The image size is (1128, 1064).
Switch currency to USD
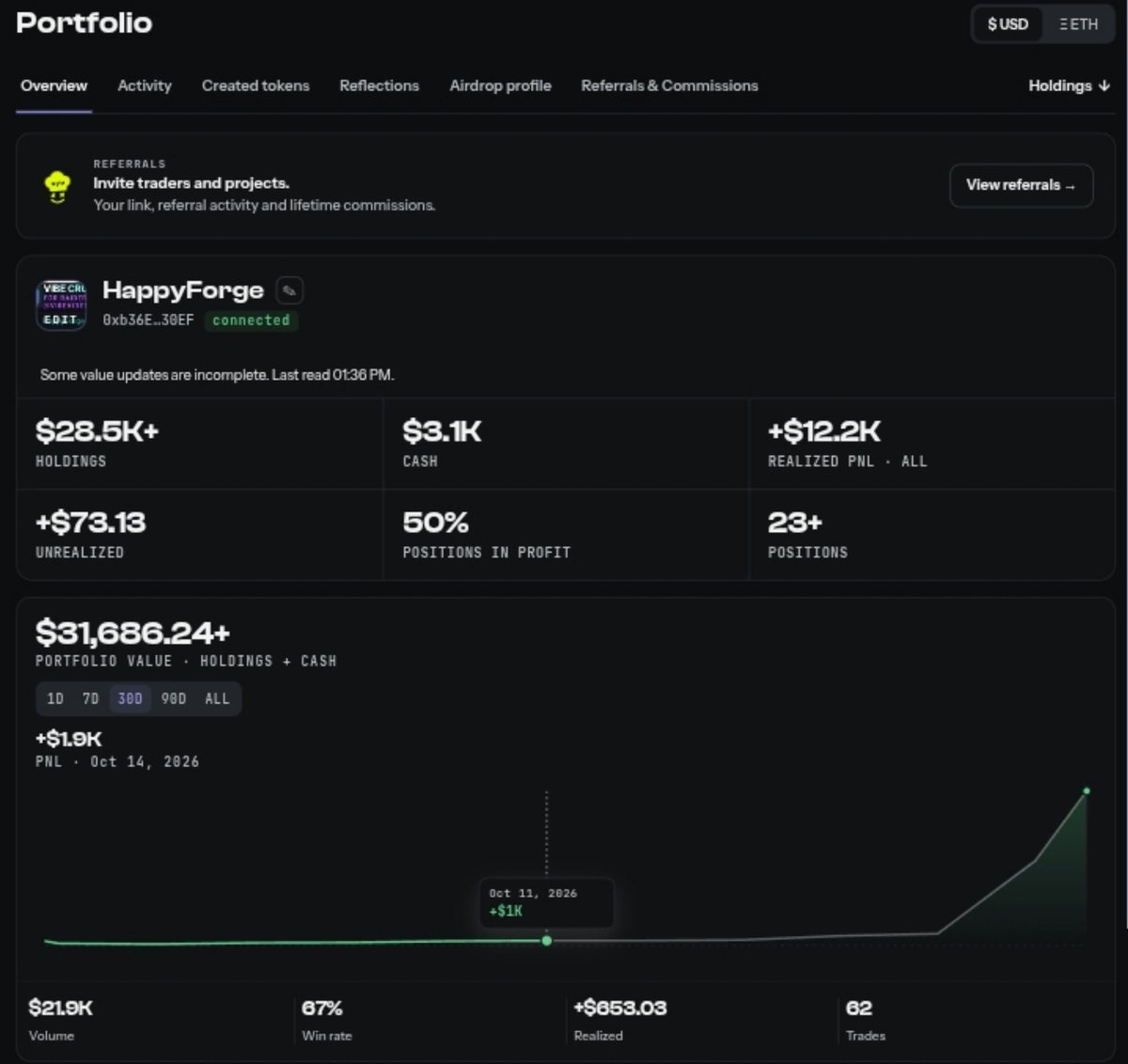click(x=1008, y=24)
